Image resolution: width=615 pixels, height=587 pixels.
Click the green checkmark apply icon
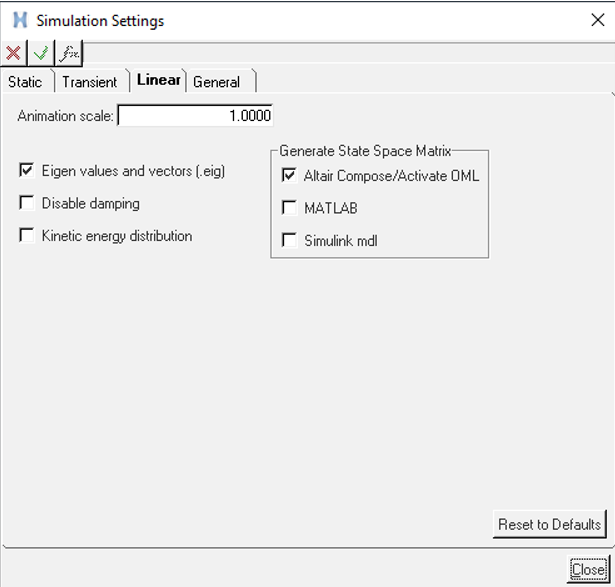41,54
